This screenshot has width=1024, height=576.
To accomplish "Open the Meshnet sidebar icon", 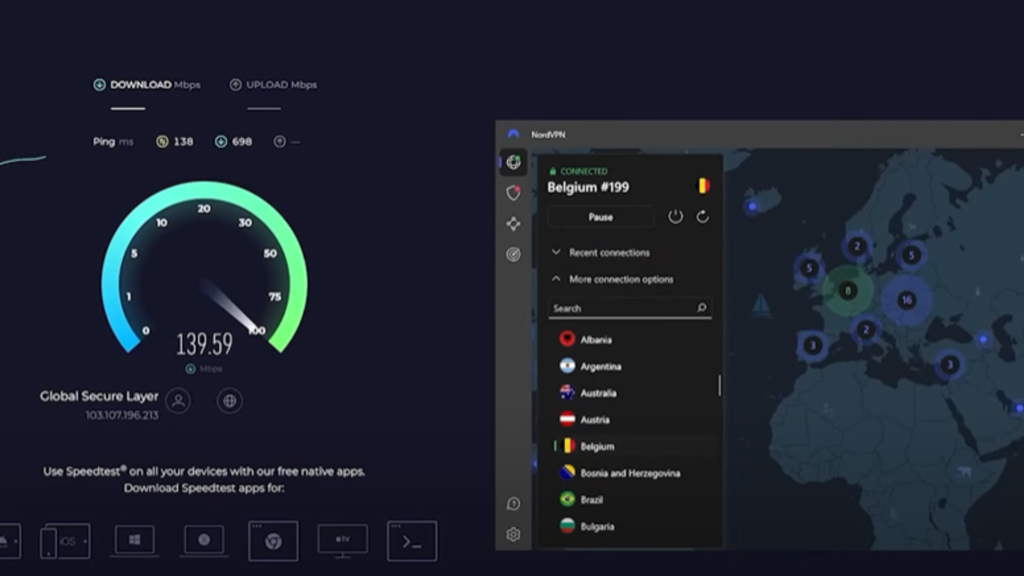I will (513, 223).
